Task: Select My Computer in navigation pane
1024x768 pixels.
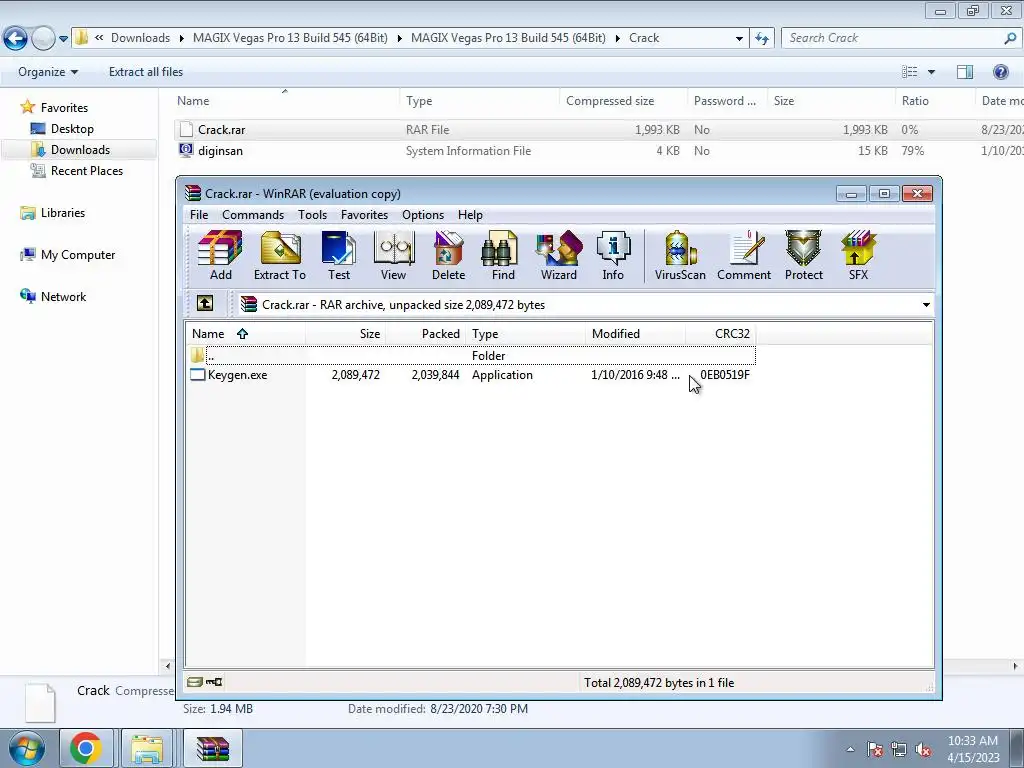Action: click(78, 255)
